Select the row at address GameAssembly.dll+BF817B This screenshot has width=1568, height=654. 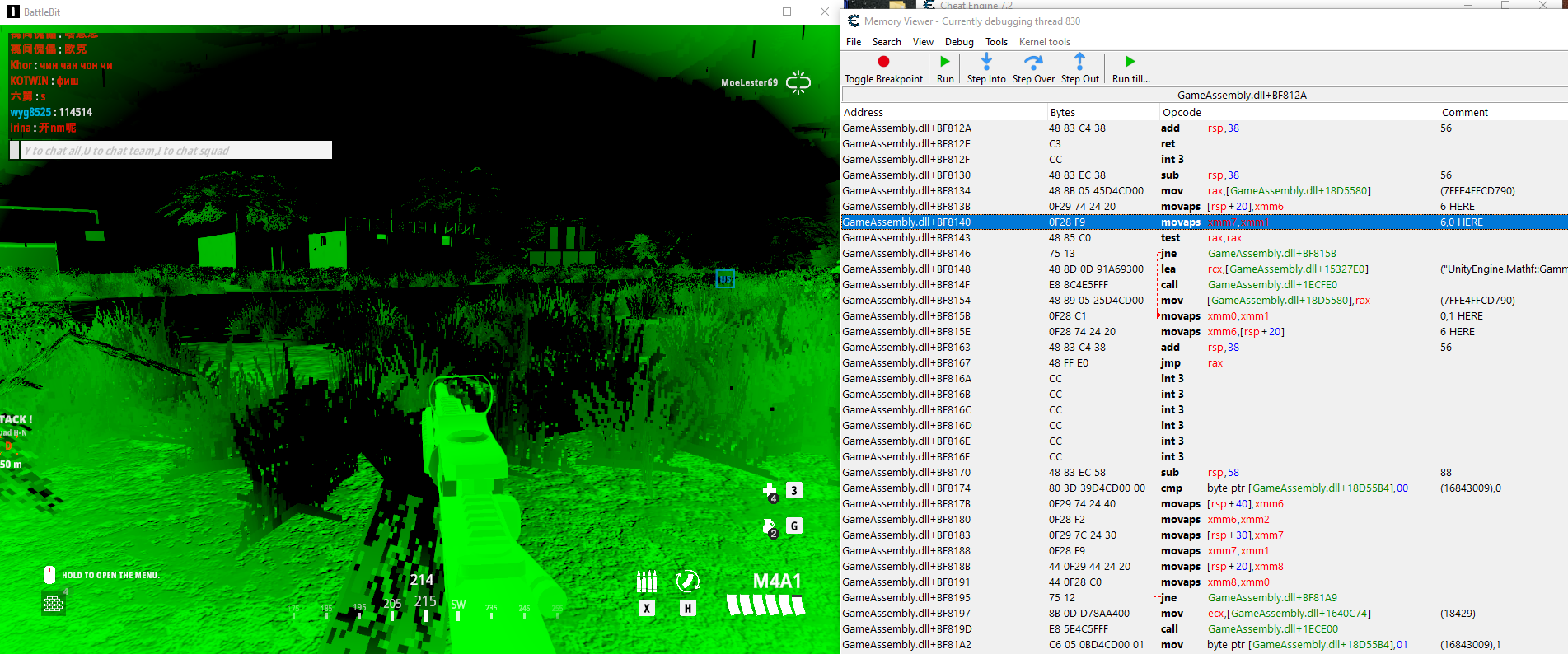click(x=1205, y=504)
